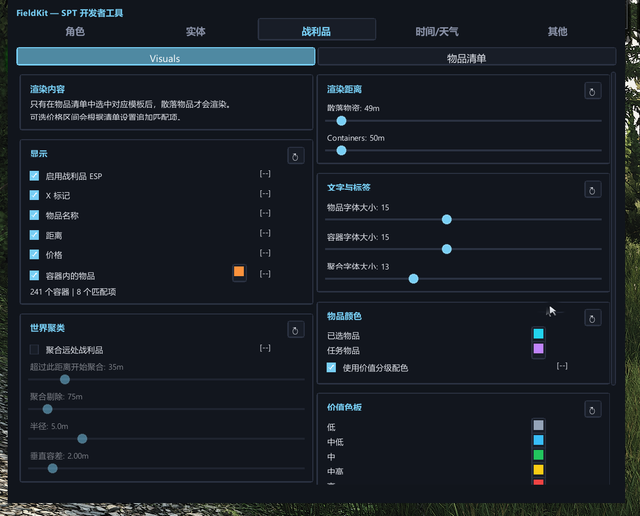This screenshot has width=640, height=516.
Task: Click the 渲染内容 section heading
Action: point(47,89)
